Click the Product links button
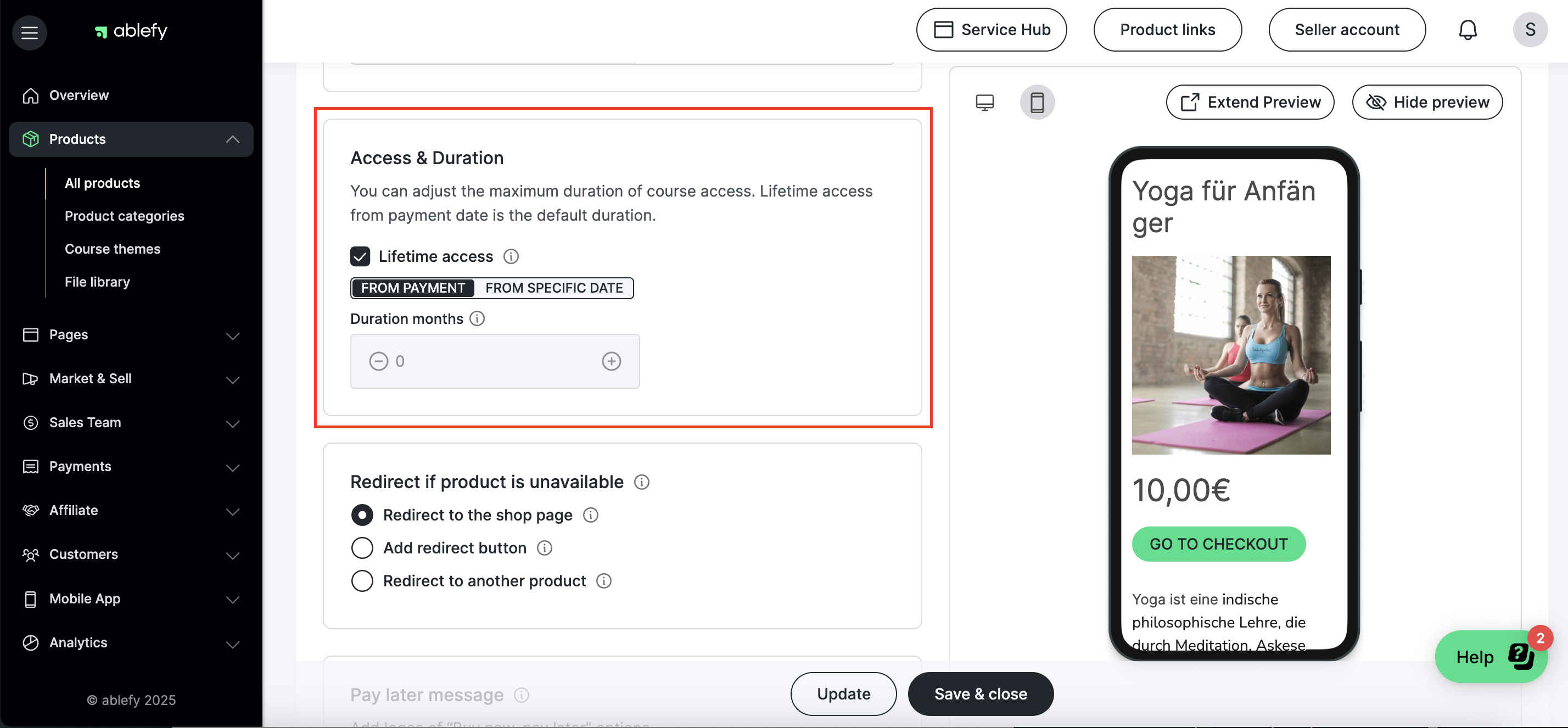The height and width of the screenshot is (728, 1568). click(x=1167, y=30)
